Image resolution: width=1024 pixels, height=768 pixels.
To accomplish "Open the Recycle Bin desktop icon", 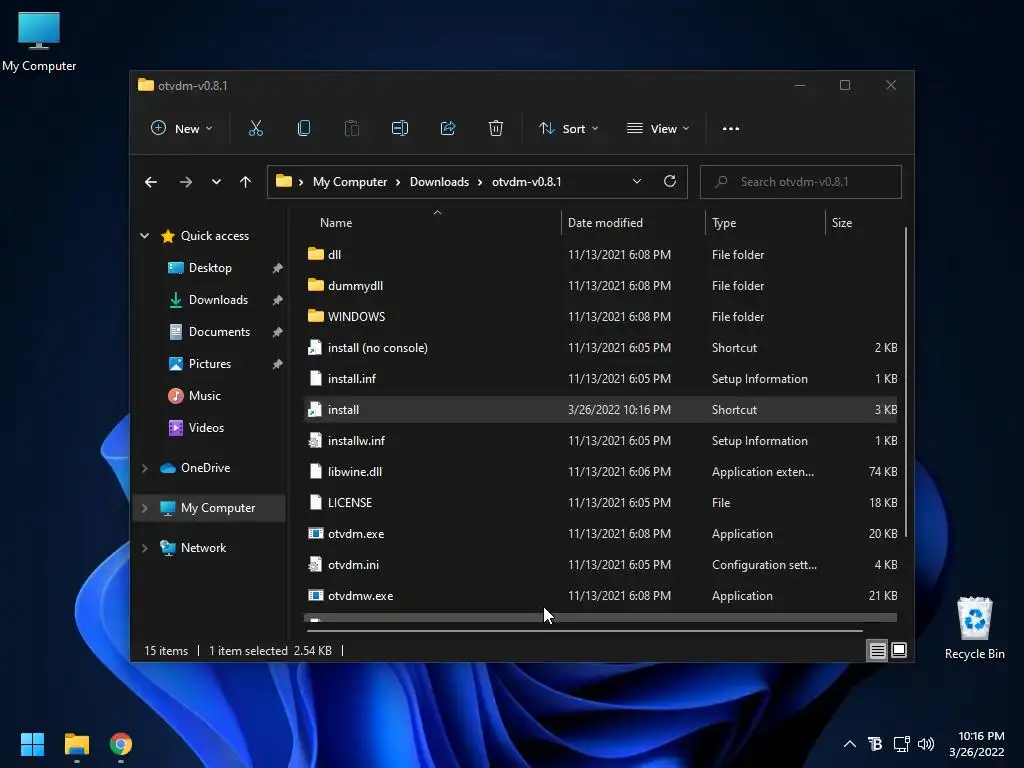I will [974, 628].
